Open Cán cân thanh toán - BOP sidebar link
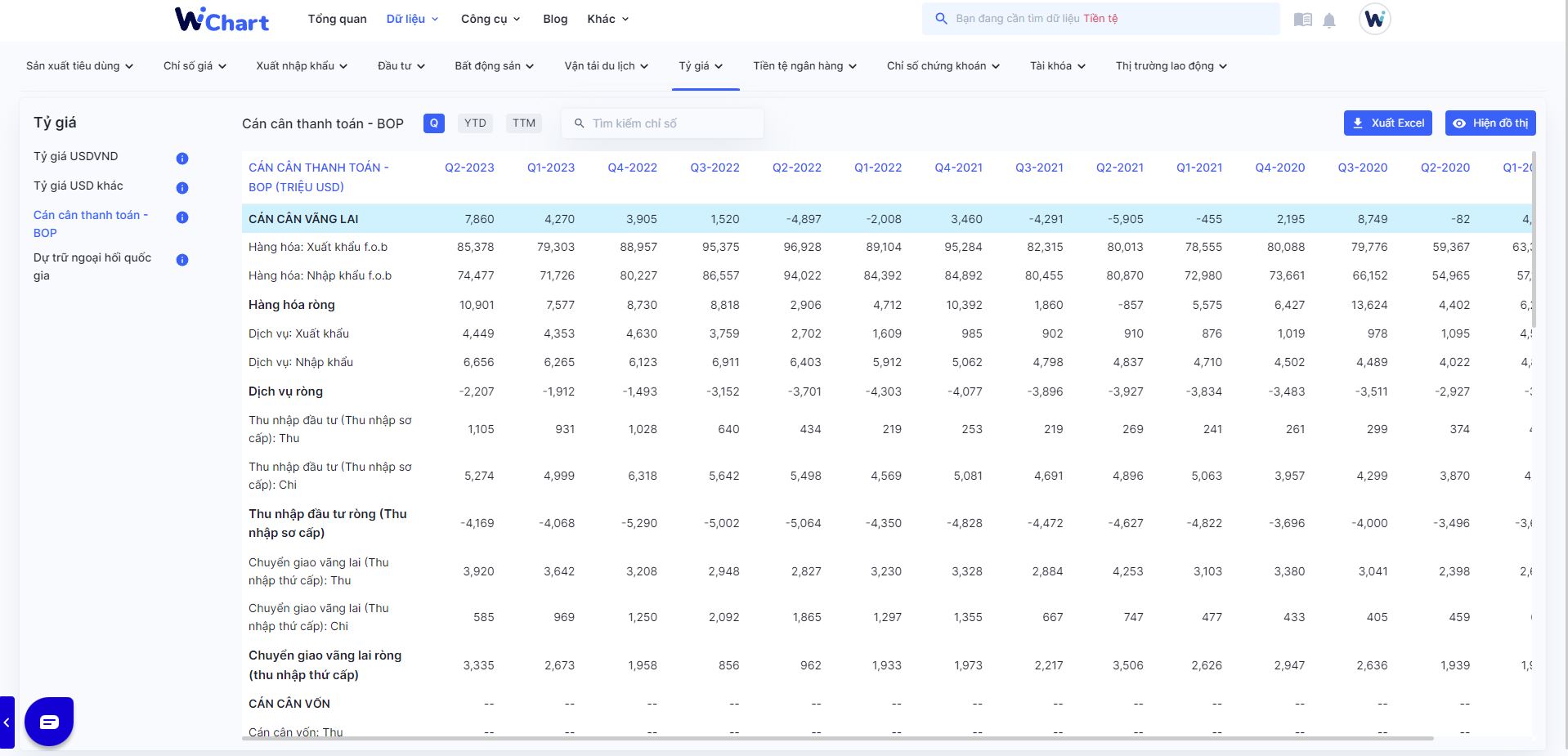1568x756 pixels. click(x=91, y=224)
